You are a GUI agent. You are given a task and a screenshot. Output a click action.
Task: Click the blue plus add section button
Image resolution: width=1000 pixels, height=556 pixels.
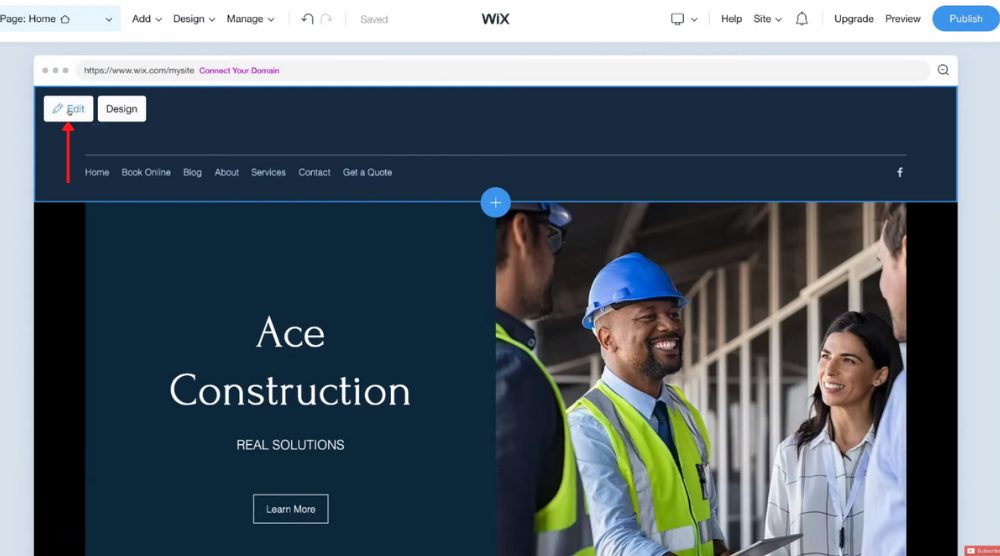496,202
